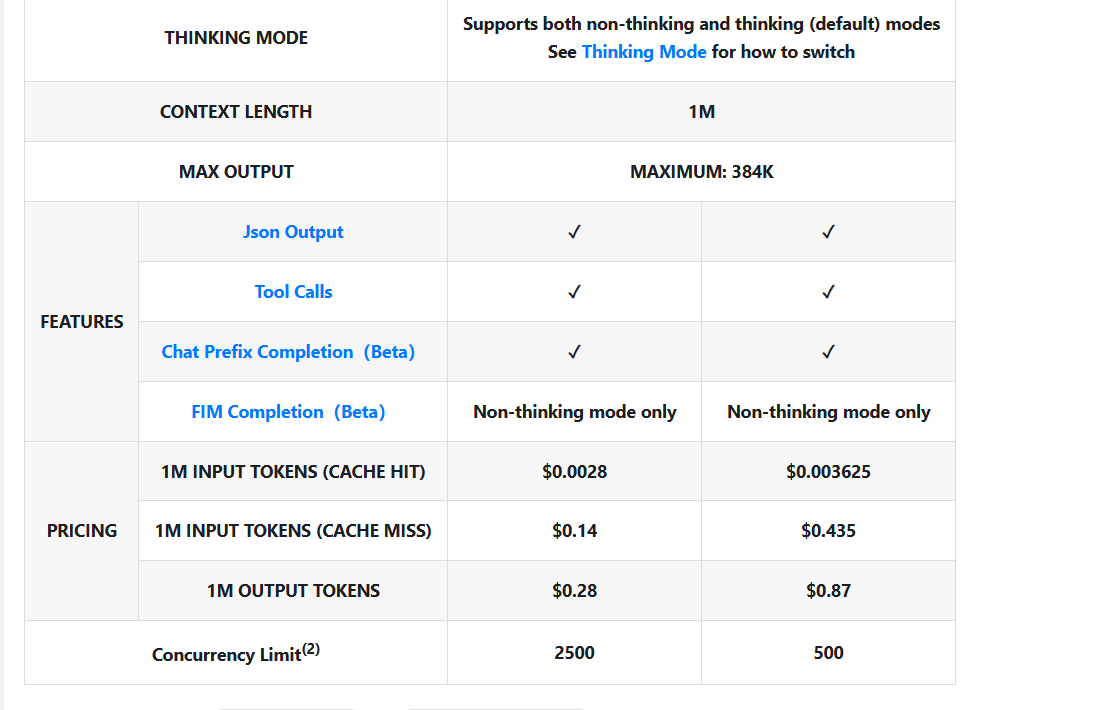The width and height of the screenshot is (1096, 710).
Task: Click first-column checkmark in Json Output row
Action: pyautogui.click(x=575, y=232)
